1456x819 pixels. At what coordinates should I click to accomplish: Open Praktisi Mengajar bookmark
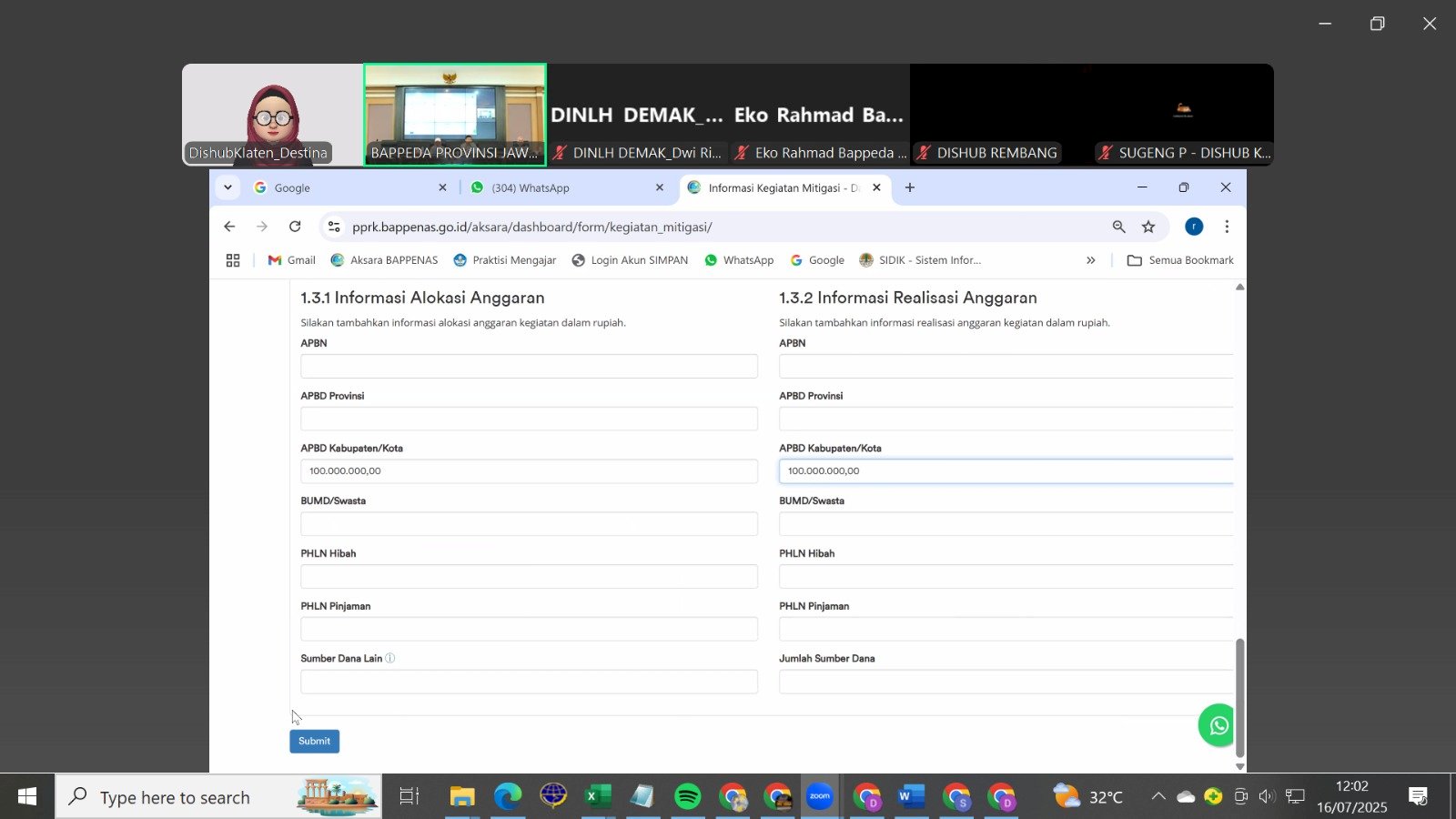pos(505,260)
